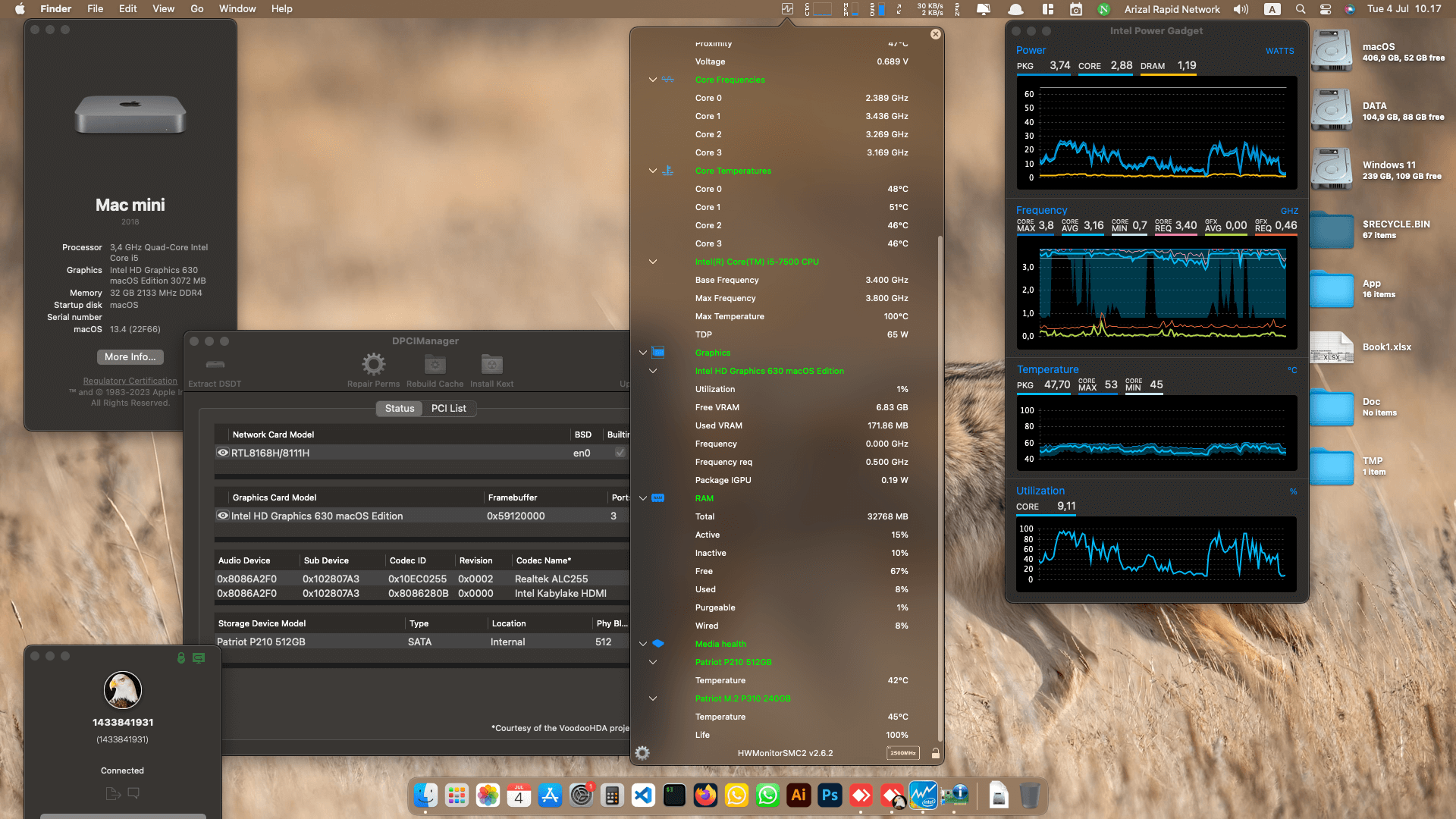The image size is (1456, 819).
Task: Open Control Center in menu bar
Action: tap(1326, 9)
